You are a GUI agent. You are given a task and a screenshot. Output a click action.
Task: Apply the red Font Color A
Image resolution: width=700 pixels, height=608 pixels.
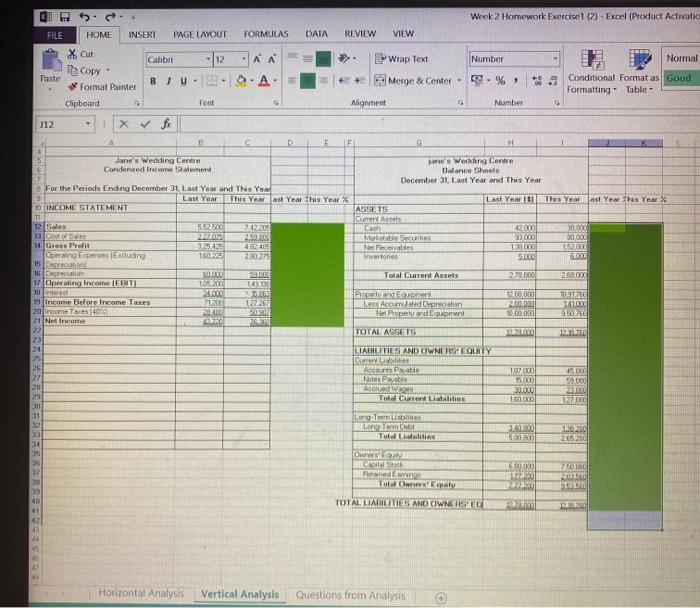point(264,81)
